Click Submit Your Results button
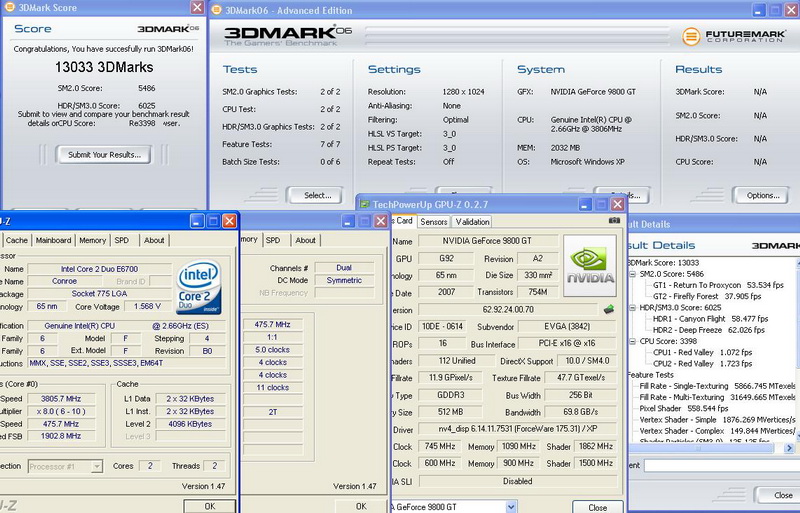This screenshot has width=800, height=513. click(104, 155)
